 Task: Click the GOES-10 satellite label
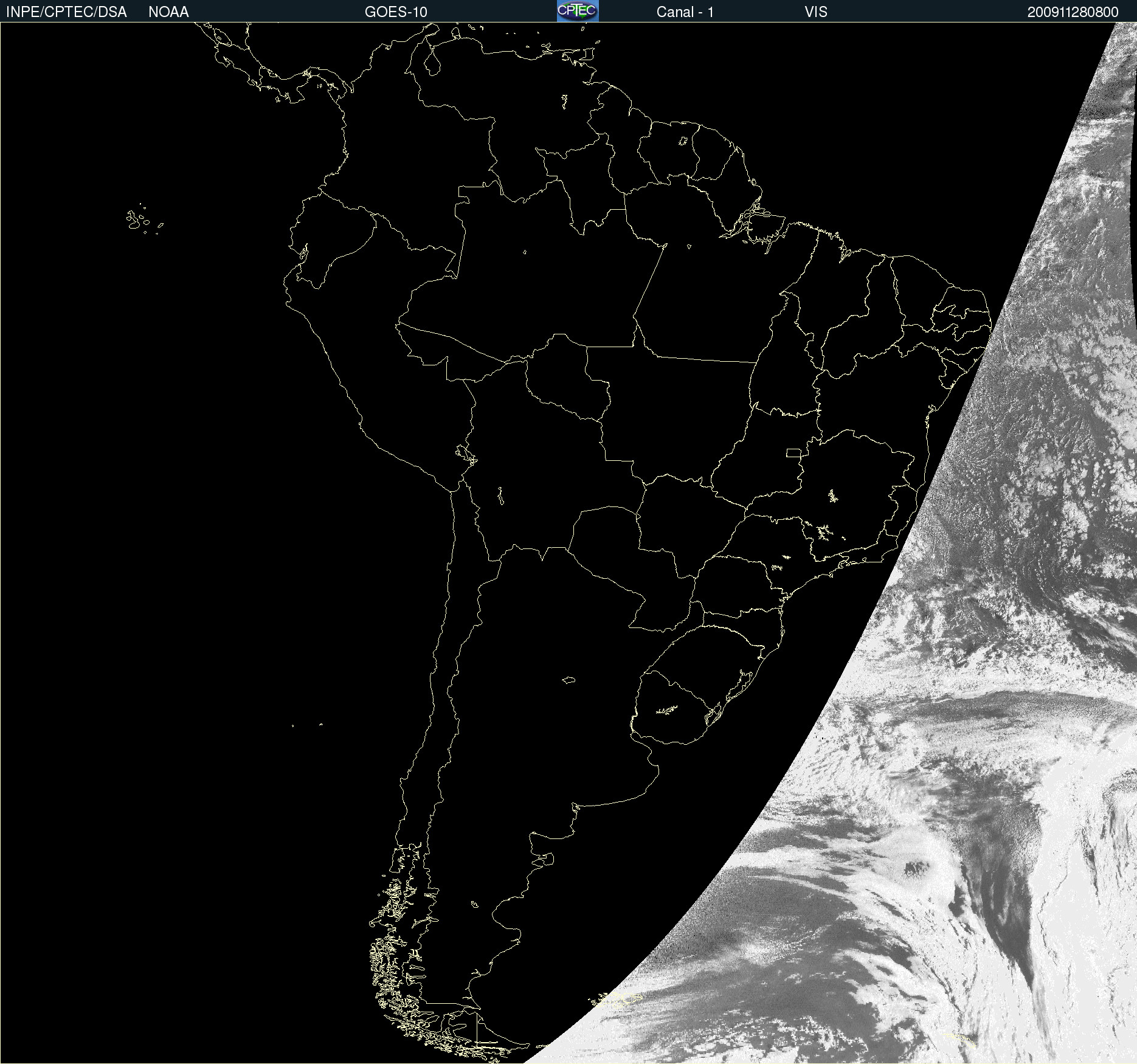click(x=396, y=12)
